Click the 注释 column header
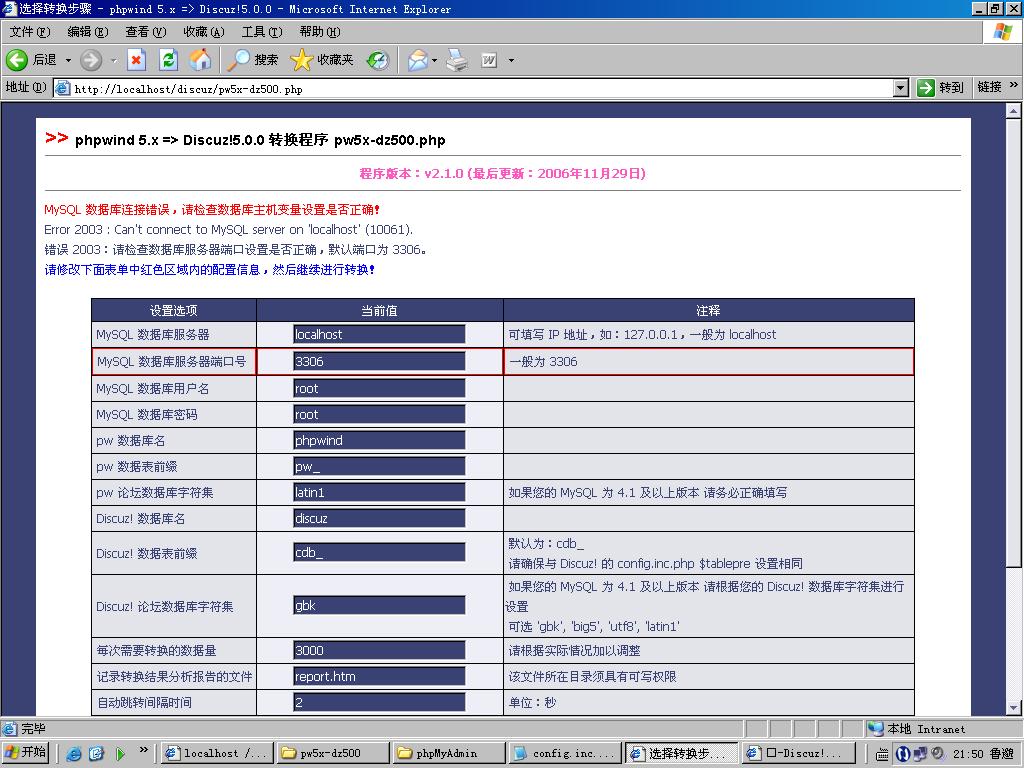This screenshot has height=768, width=1024. pyautogui.click(x=709, y=311)
